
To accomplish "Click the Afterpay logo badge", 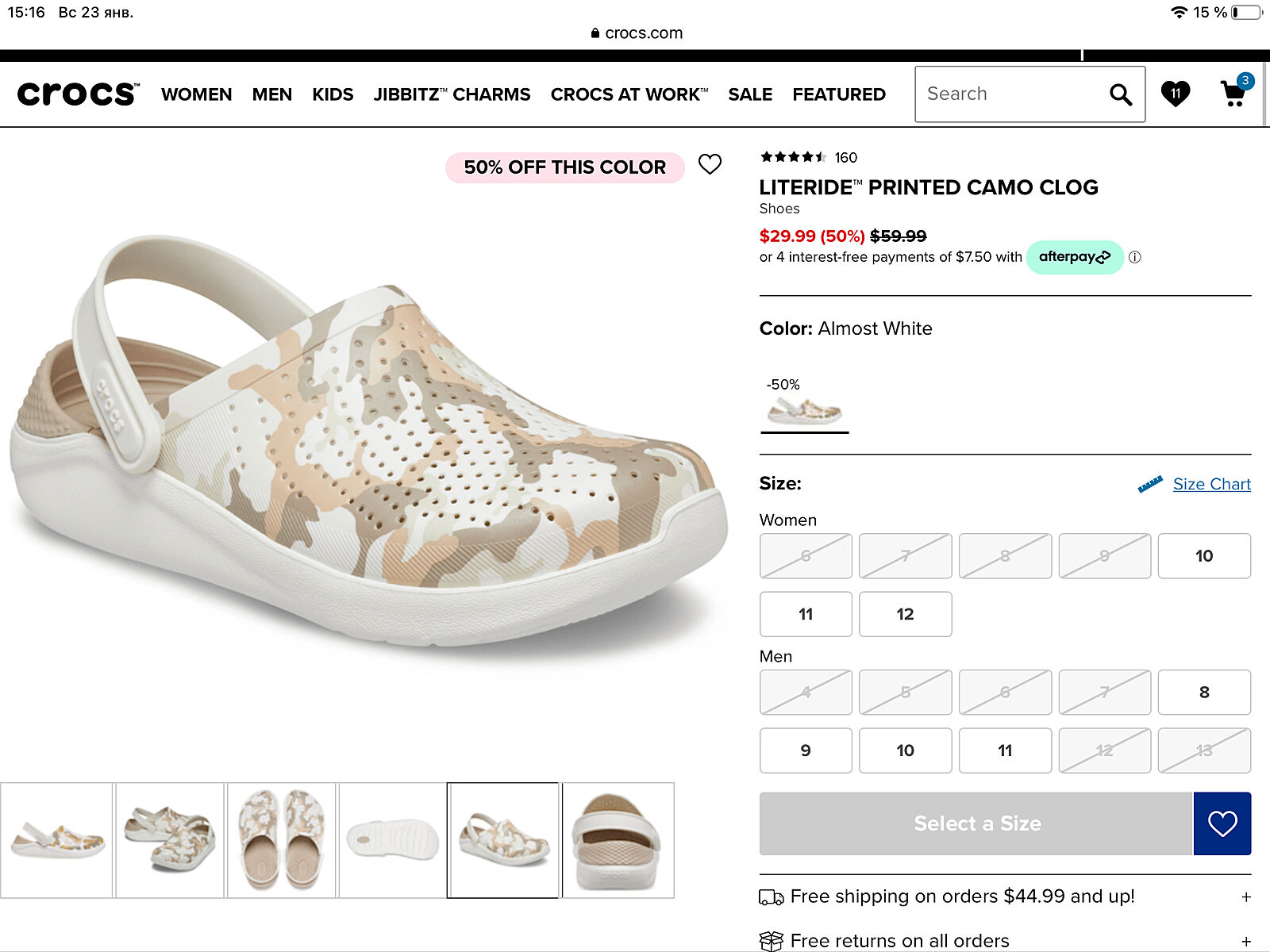I will [x=1074, y=257].
